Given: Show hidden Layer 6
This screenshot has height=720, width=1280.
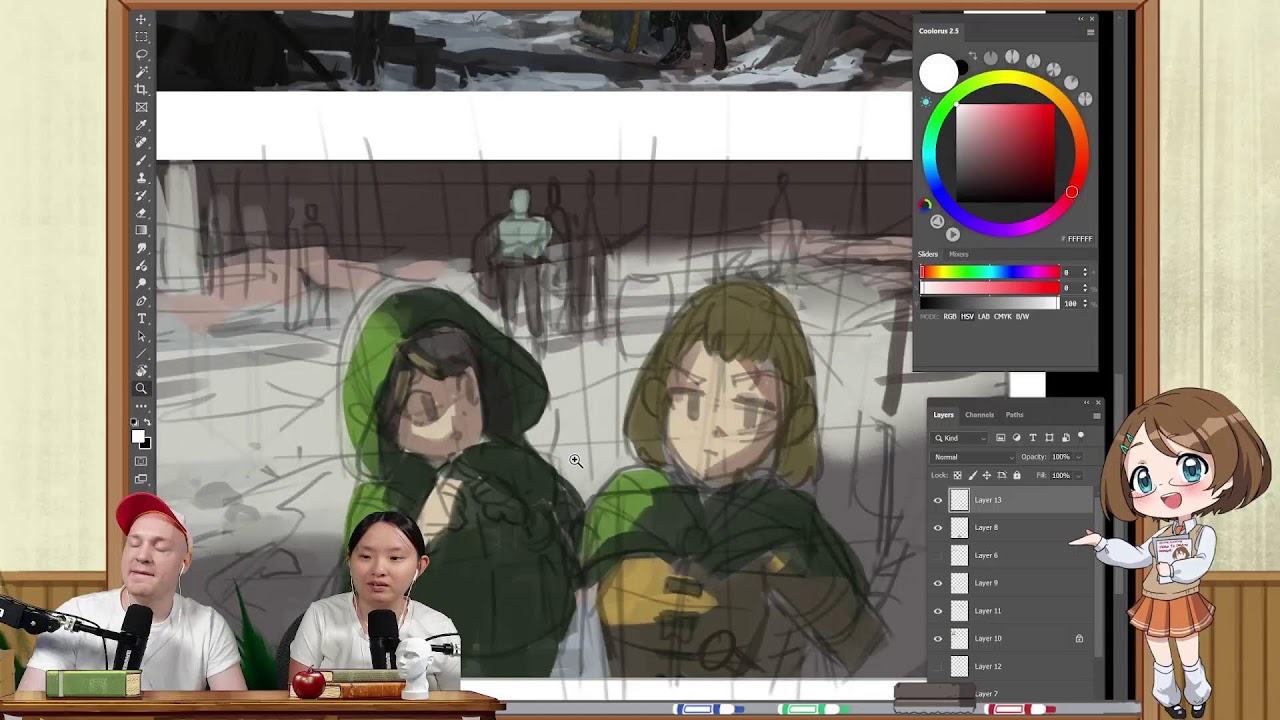Looking at the screenshot, I should tap(938, 555).
